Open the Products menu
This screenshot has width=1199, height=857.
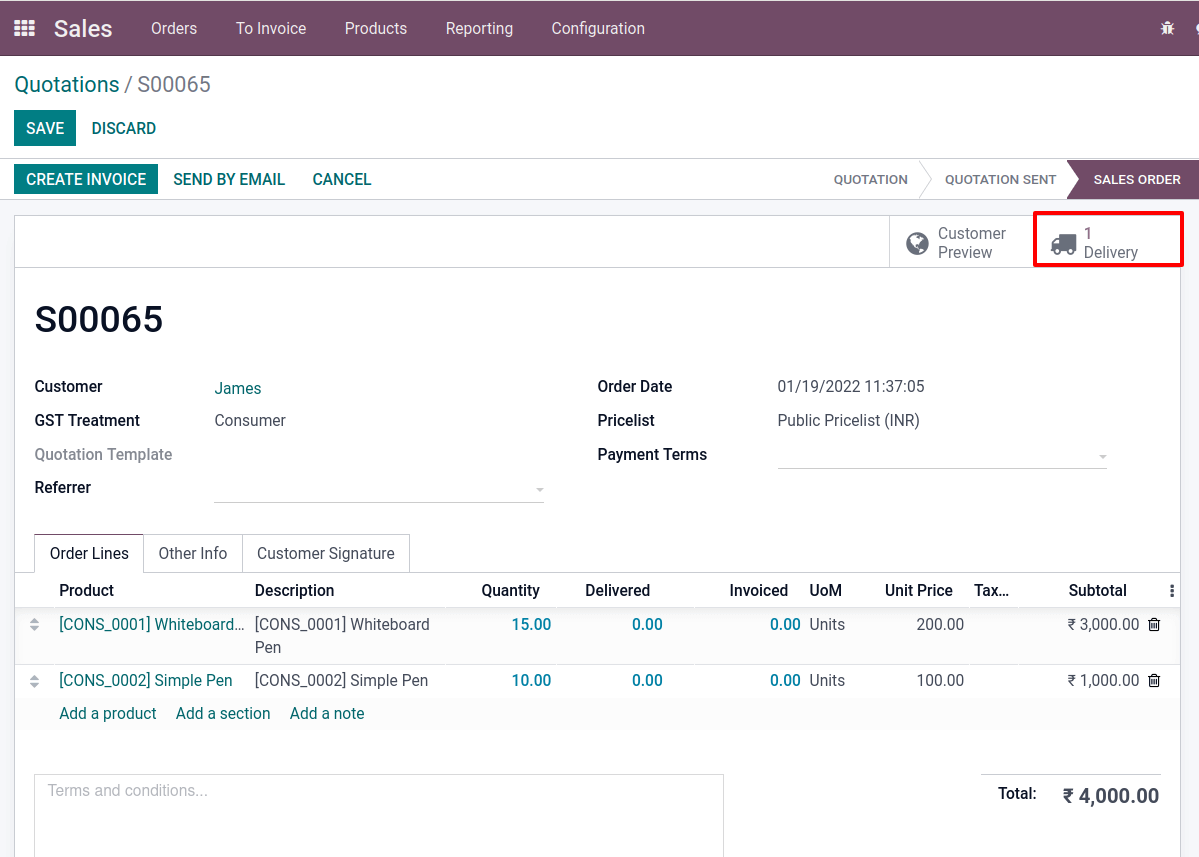click(x=375, y=28)
